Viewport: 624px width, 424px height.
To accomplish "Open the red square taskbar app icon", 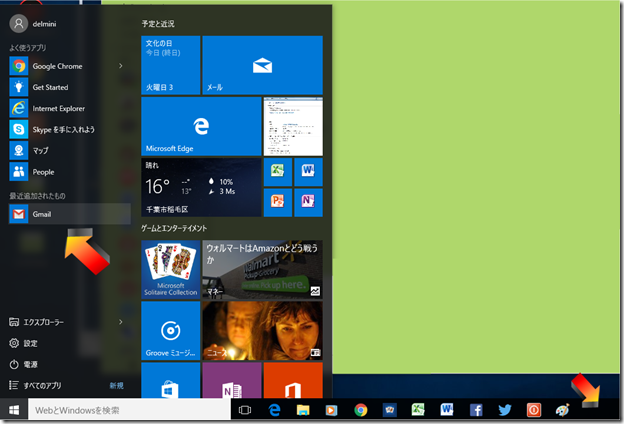I will click(534, 410).
